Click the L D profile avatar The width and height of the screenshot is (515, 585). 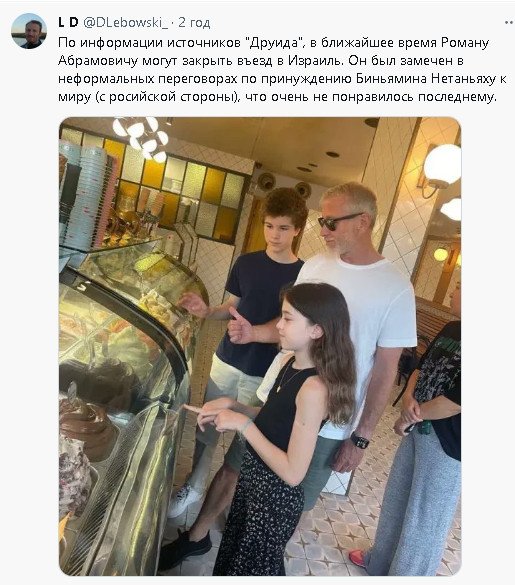click(x=29, y=31)
